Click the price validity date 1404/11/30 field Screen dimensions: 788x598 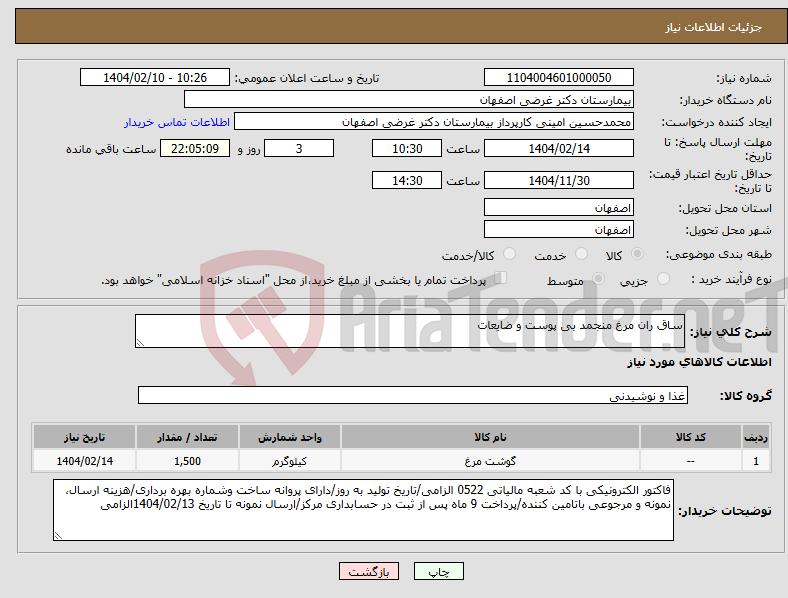coord(558,180)
